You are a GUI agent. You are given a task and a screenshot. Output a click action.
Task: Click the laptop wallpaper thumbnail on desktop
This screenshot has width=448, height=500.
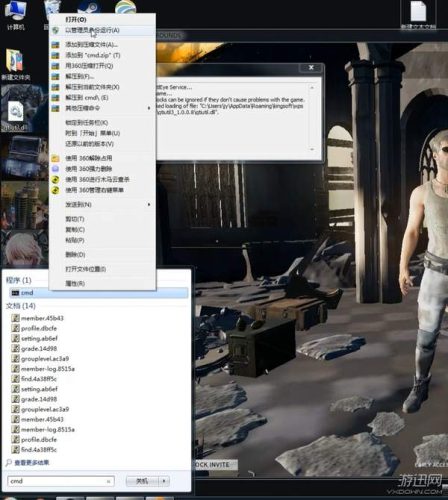pos(25,157)
